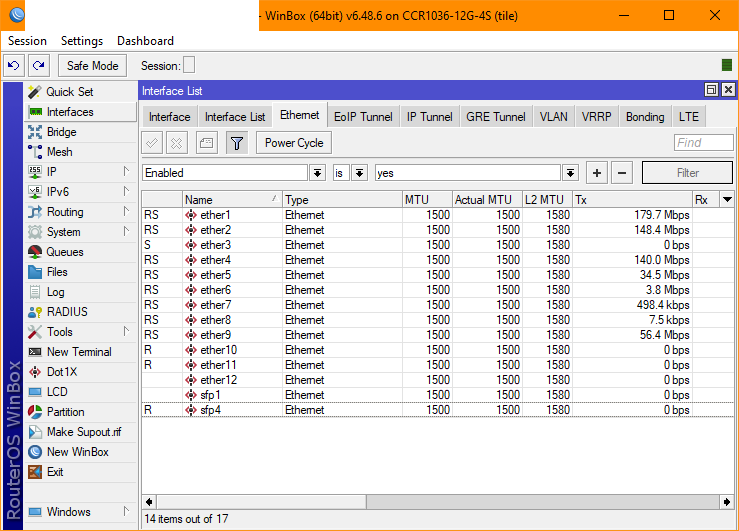Select the sfp1 row
The width and height of the screenshot is (739, 531).
[437, 395]
